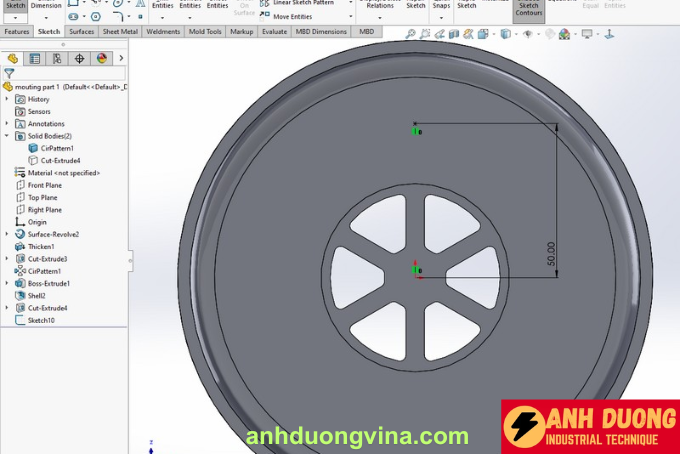
Task: Open the Evaluate tab
Action: (274, 32)
